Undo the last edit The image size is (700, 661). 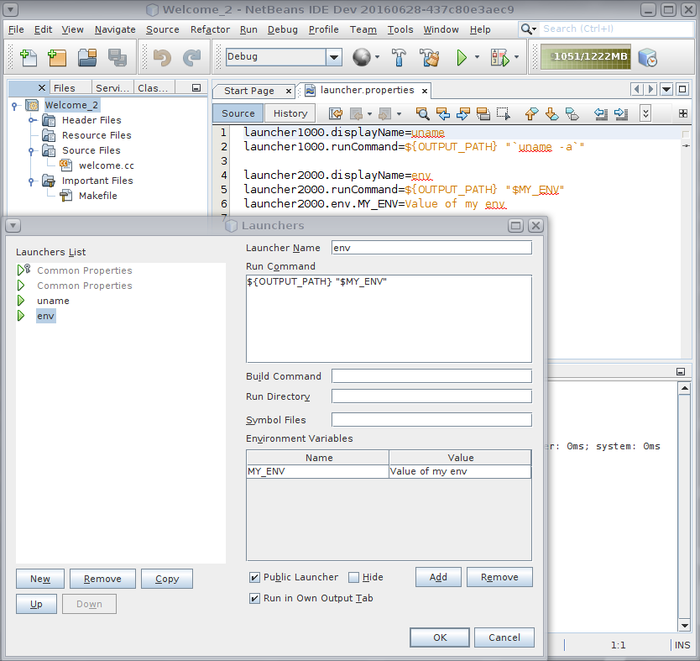pyautogui.click(x=162, y=58)
